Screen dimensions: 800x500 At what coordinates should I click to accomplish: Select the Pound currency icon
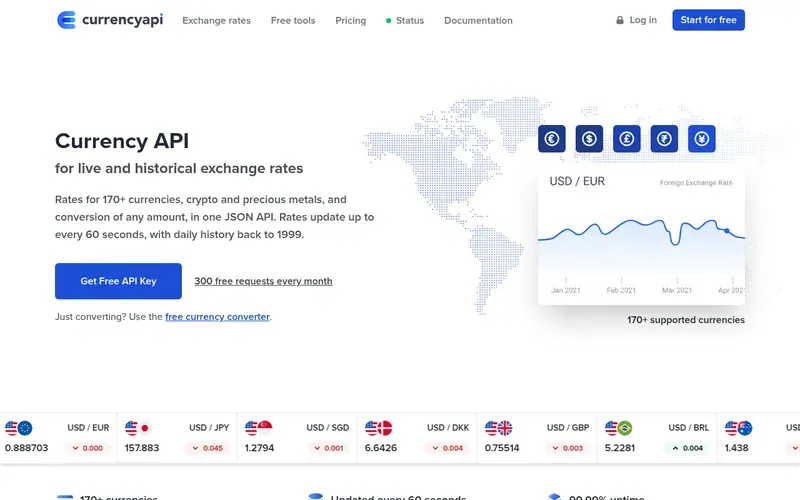pos(627,139)
